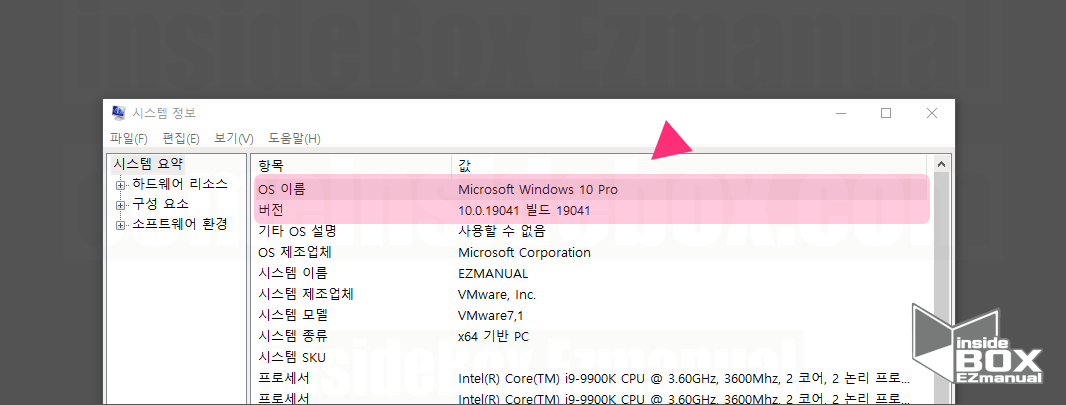This screenshot has width=1066, height=405.
Task: Select the 버전 row label
Action: pos(271,211)
